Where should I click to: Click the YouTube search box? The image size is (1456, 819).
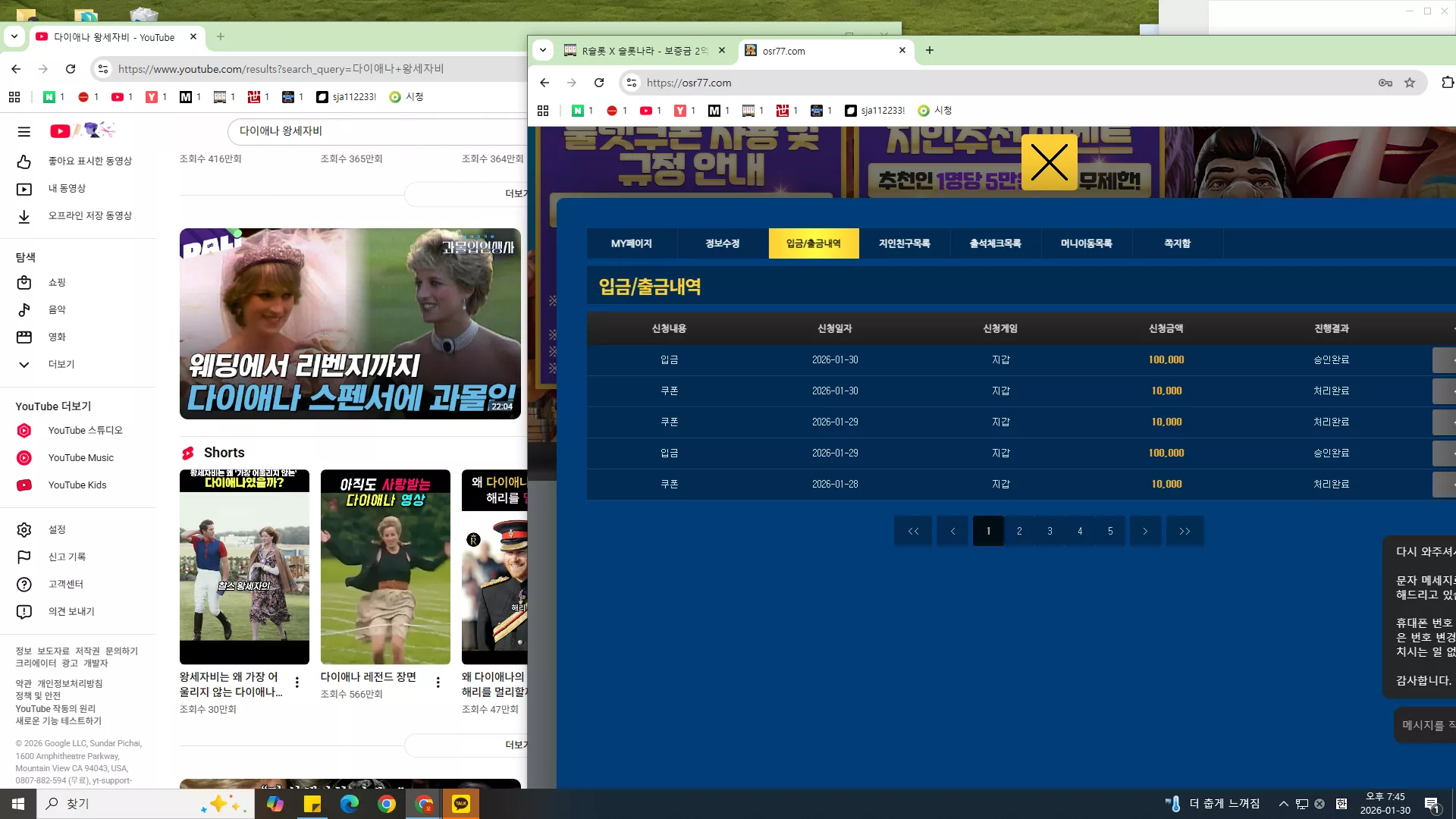pyautogui.click(x=379, y=131)
